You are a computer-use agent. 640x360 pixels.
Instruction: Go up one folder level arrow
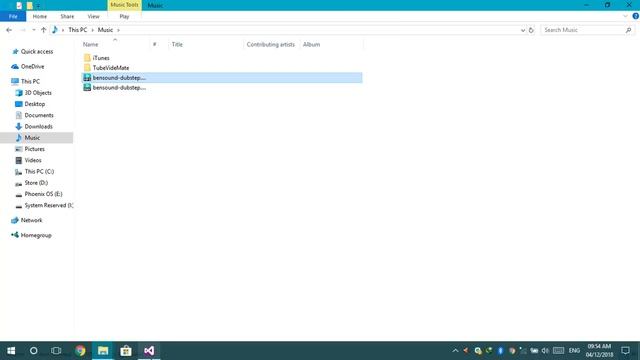click(44, 30)
